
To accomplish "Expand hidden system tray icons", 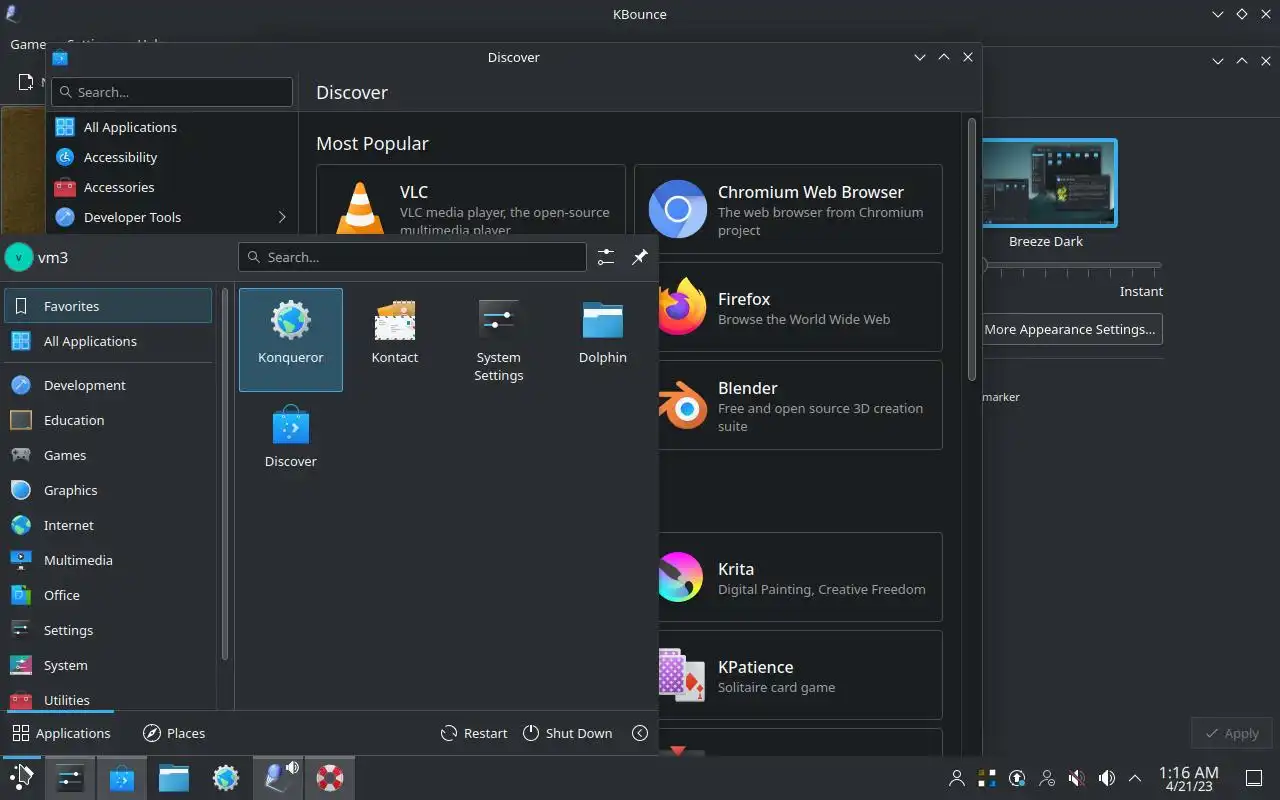I will (x=1135, y=778).
